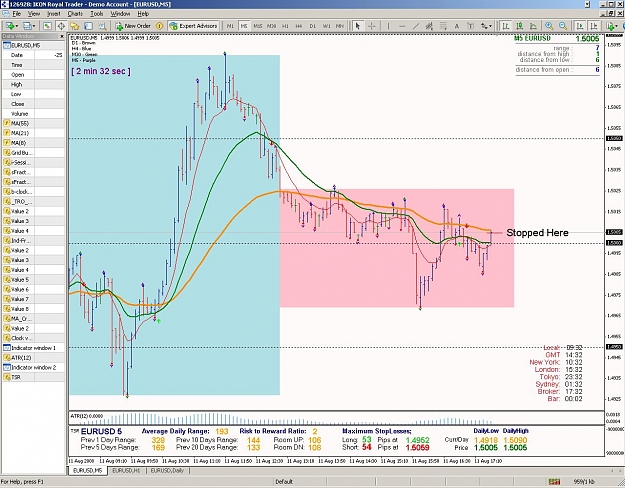
Task: Switch to the EURUSD,Daily chart tab
Action: click(x=167, y=471)
